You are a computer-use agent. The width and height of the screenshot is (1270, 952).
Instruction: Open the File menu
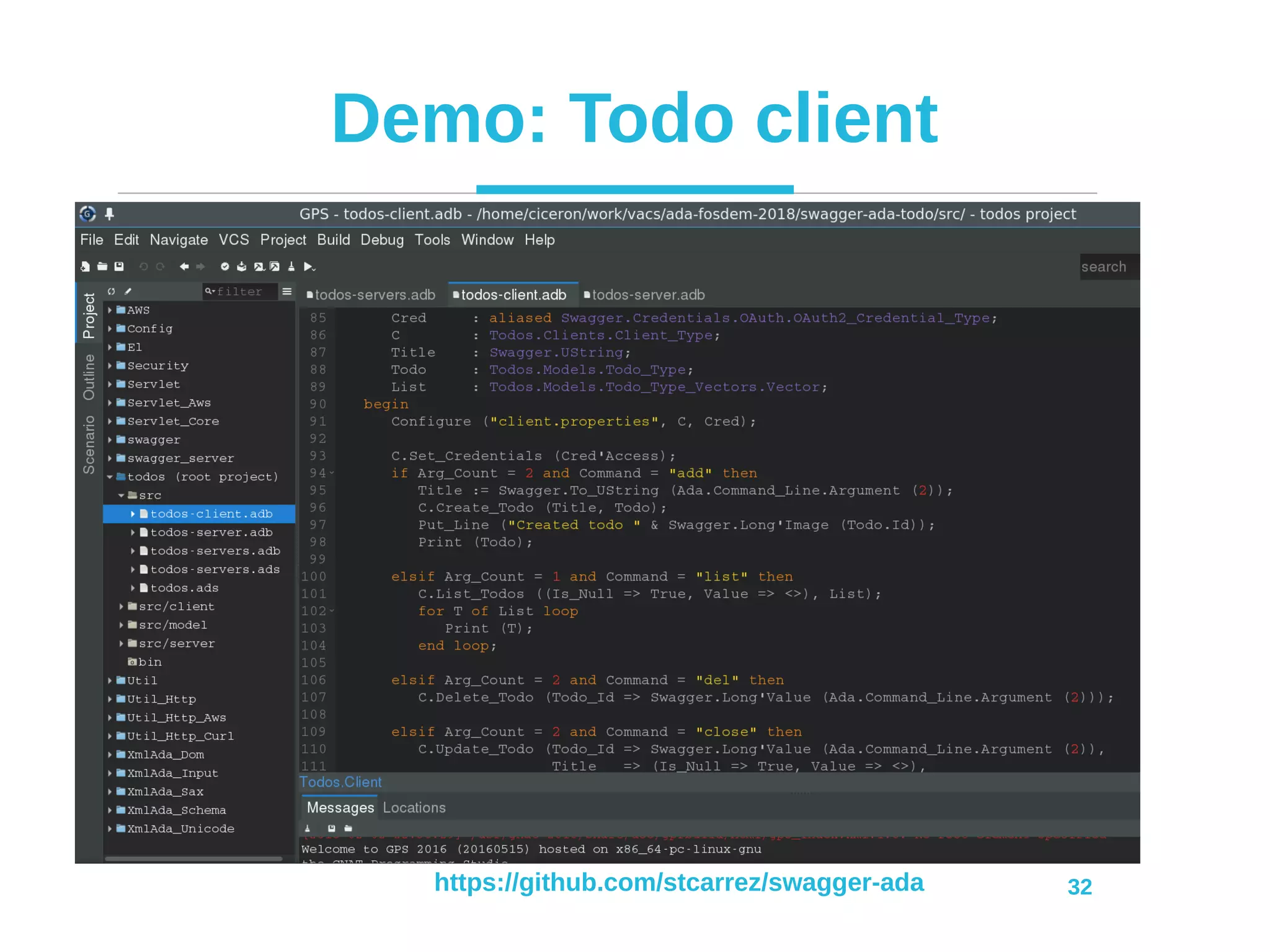pos(92,240)
